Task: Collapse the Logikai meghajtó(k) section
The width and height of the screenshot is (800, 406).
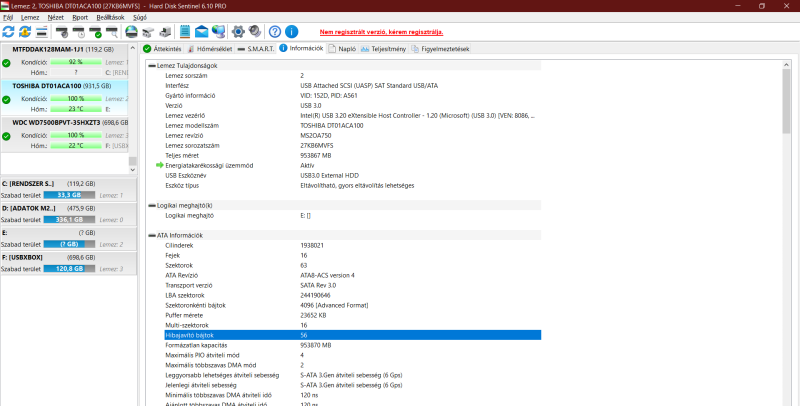Action: click(x=152, y=206)
